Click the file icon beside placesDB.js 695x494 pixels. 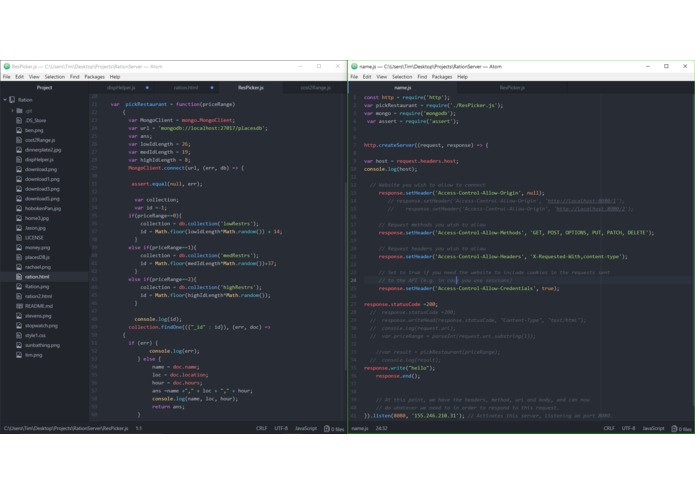(x=19, y=257)
